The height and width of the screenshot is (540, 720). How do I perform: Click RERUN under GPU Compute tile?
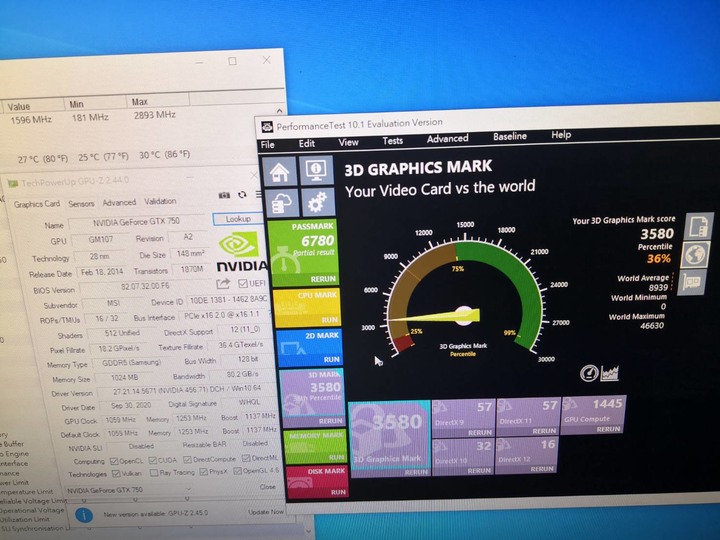[608, 429]
